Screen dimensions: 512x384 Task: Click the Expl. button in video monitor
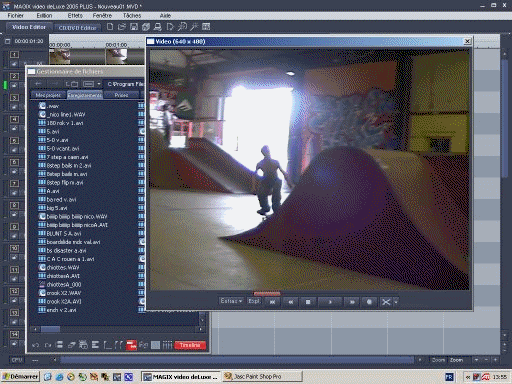[254, 301]
